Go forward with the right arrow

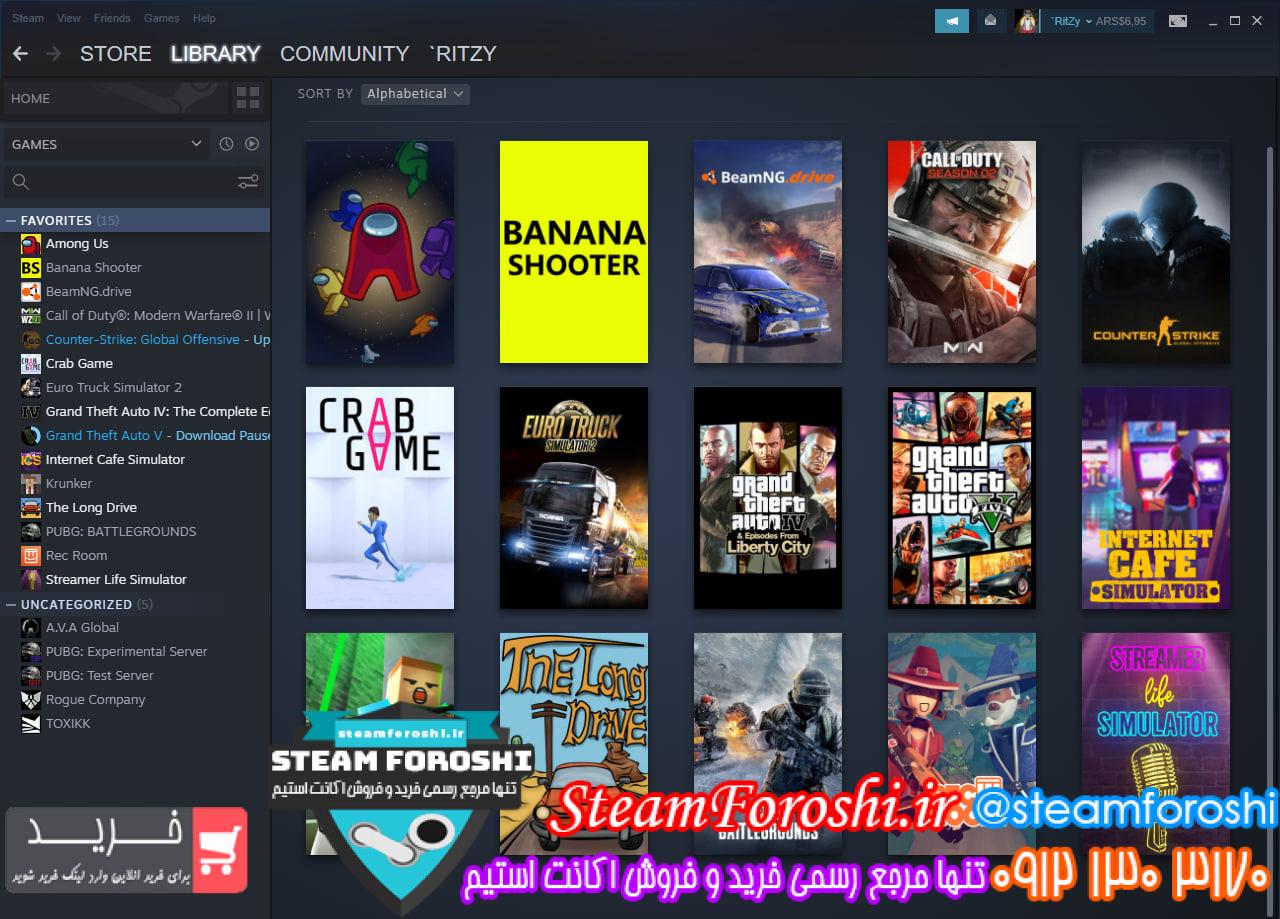[54, 54]
